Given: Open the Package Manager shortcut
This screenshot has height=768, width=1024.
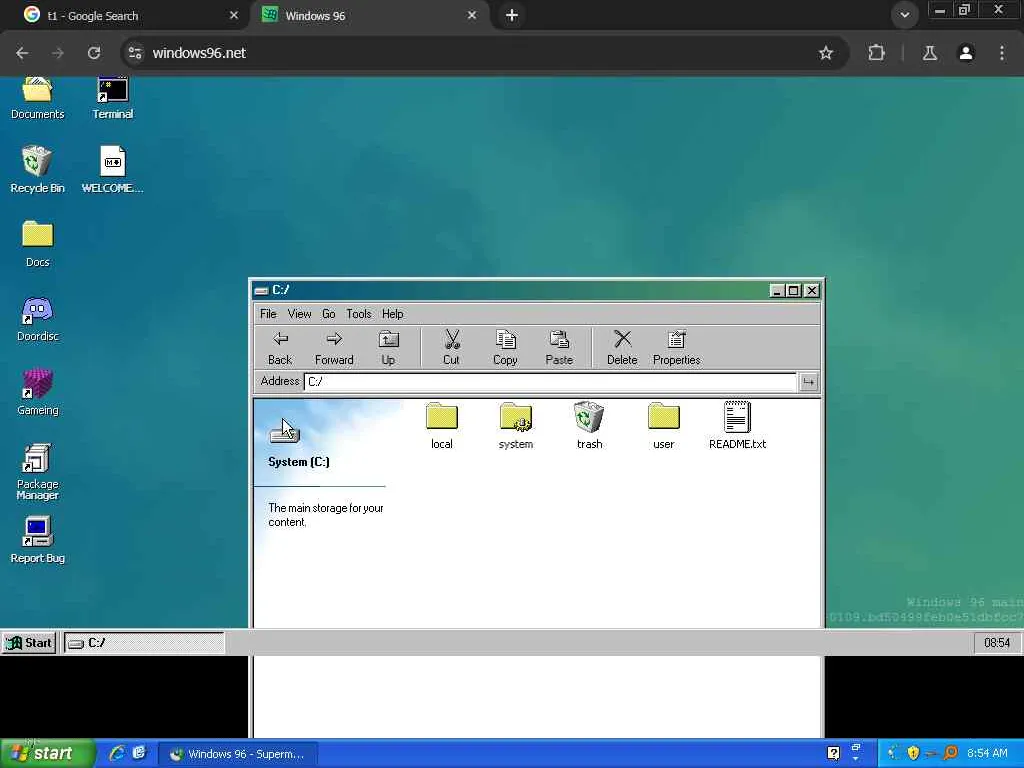Looking at the screenshot, I should (x=37, y=472).
